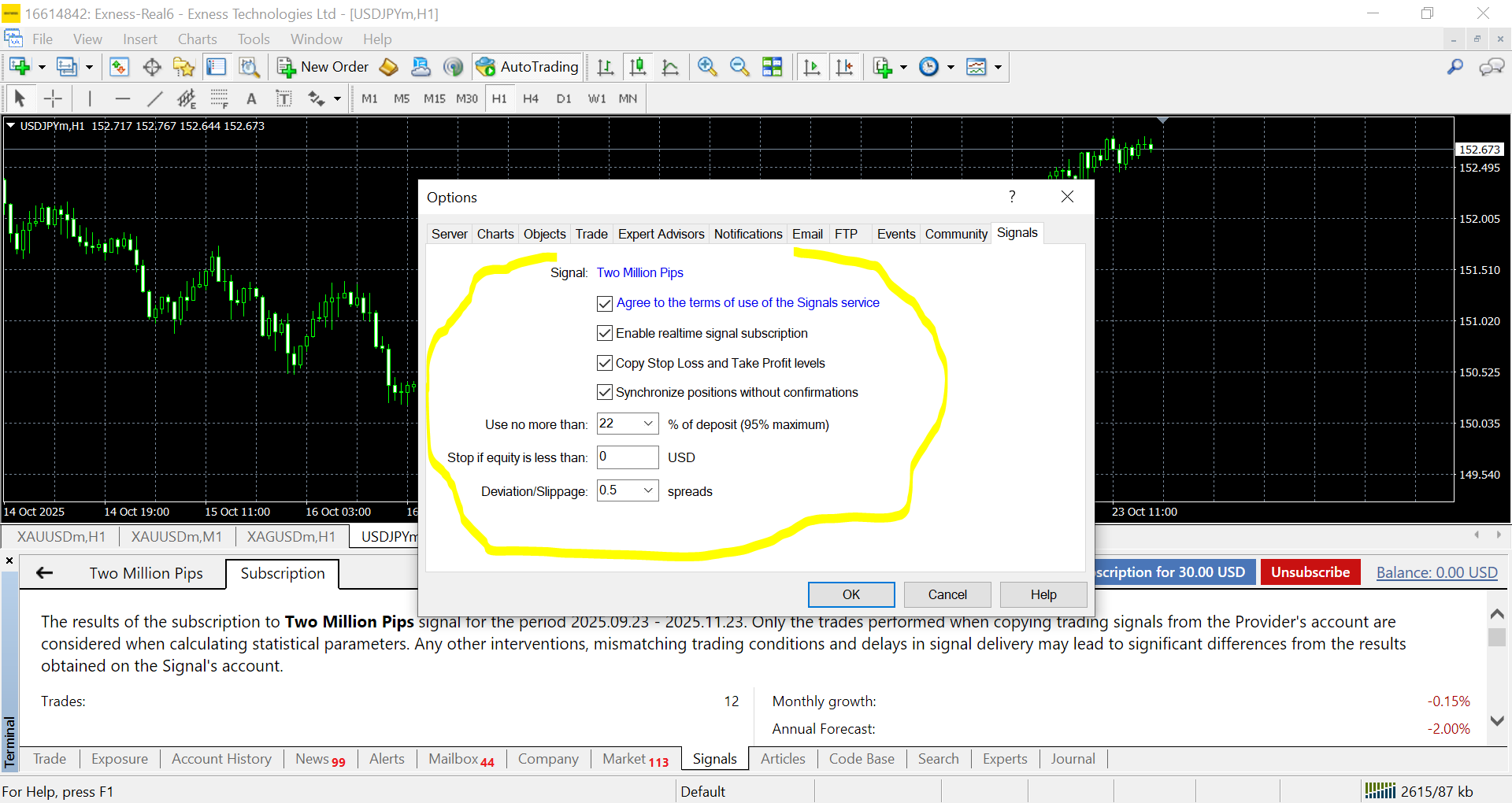The width and height of the screenshot is (1512, 803).
Task: Open the Tools menu
Action: [254, 39]
